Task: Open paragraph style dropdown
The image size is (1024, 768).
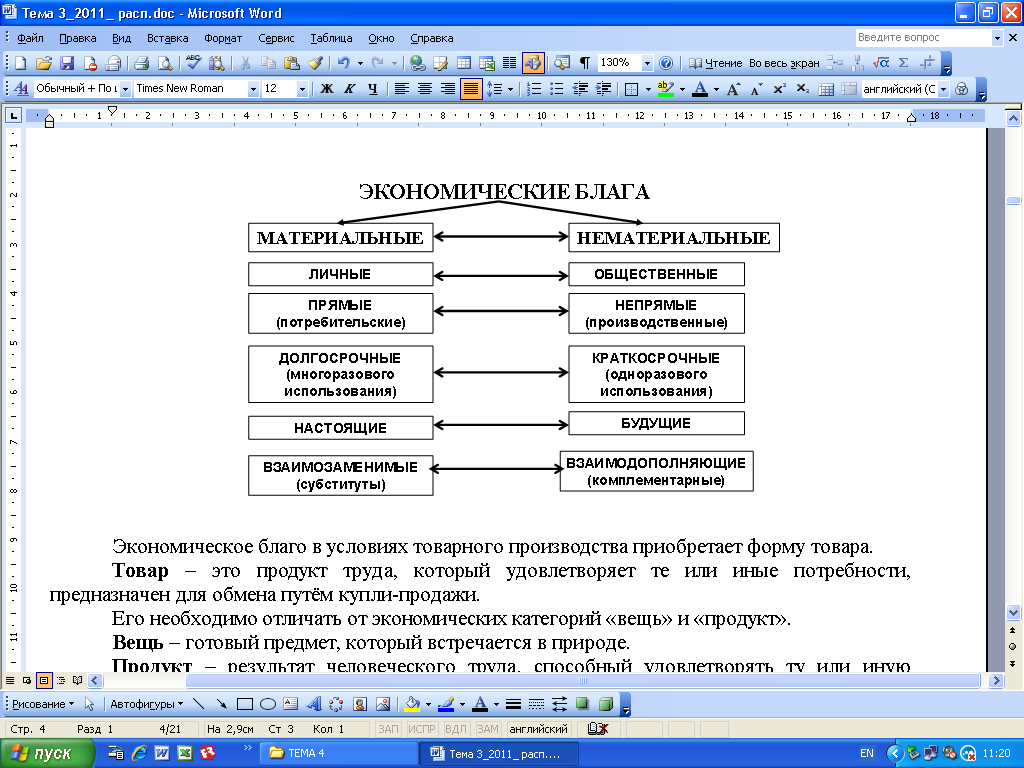Action: (125, 89)
